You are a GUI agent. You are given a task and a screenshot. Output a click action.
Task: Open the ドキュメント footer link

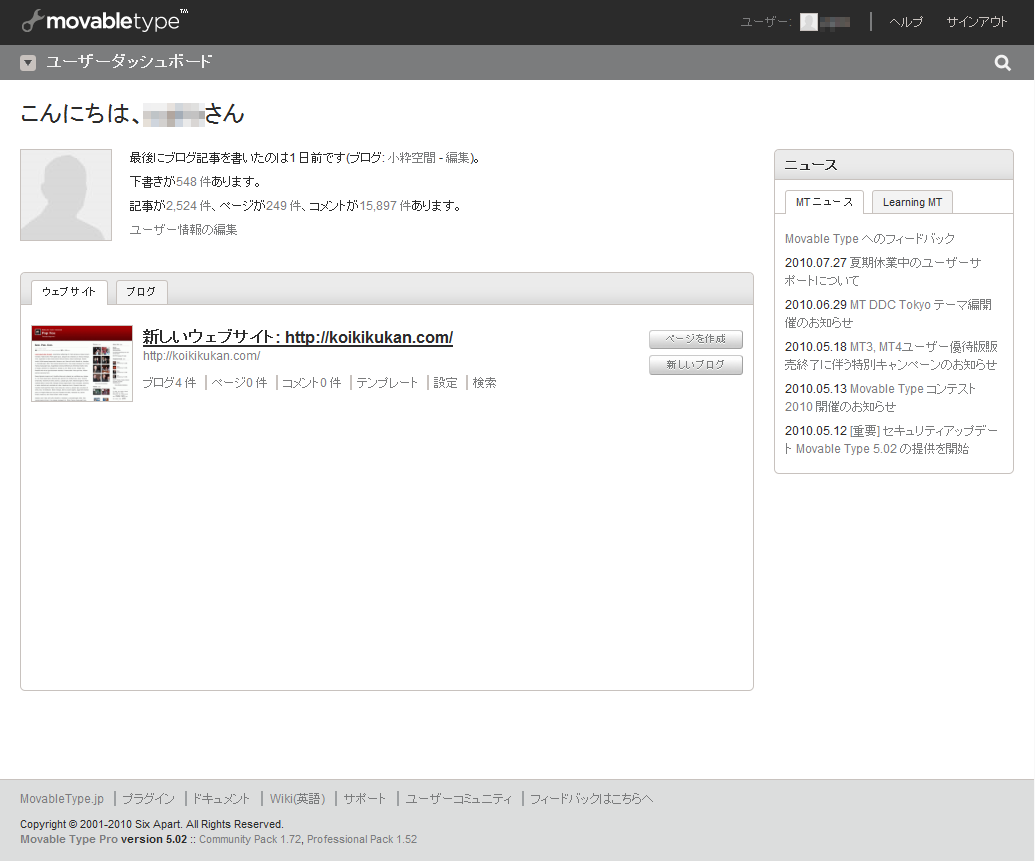click(x=221, y=799)
